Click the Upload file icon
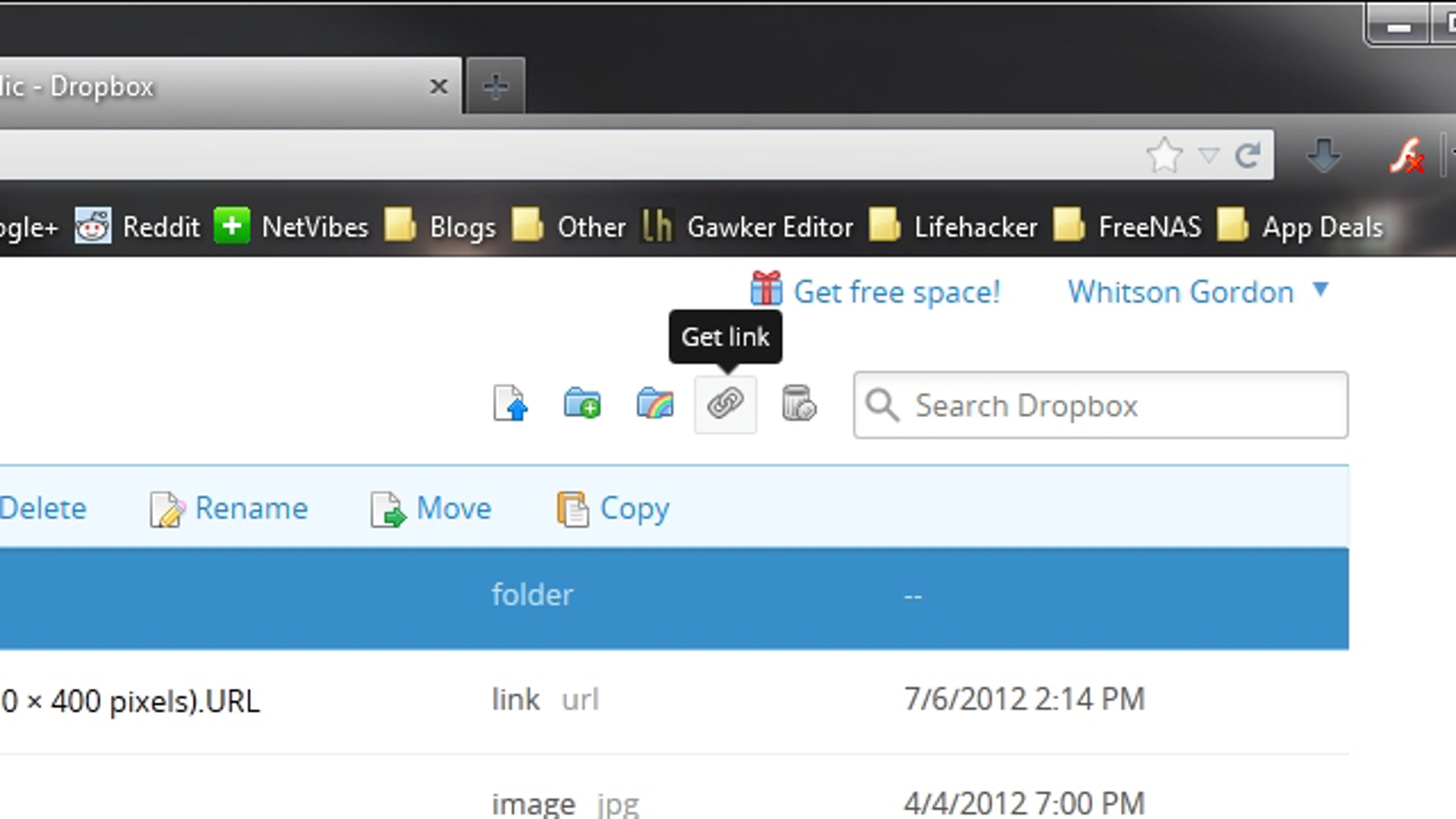 pyautogui.click(x=511, y=404)
